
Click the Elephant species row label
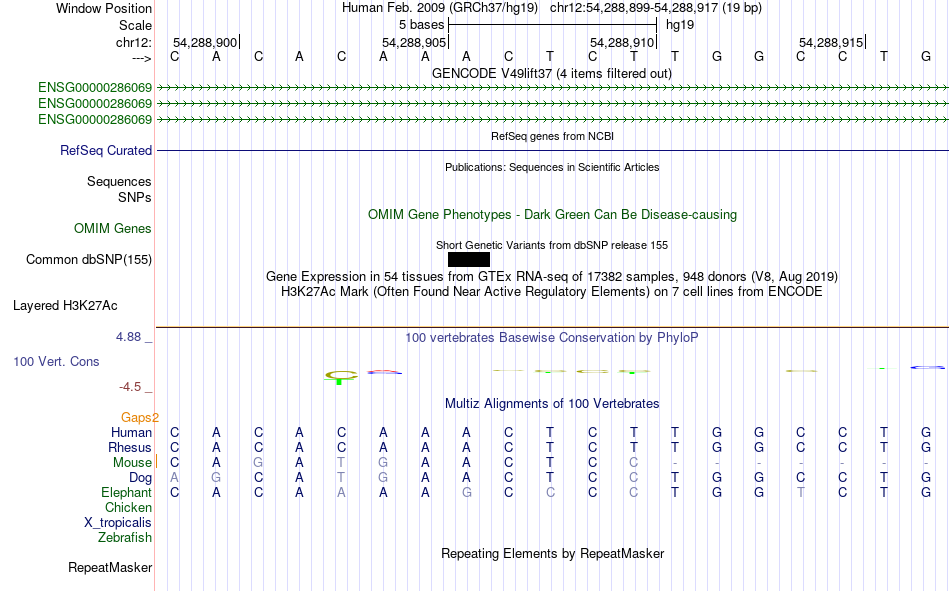click(x=127, y=492)
